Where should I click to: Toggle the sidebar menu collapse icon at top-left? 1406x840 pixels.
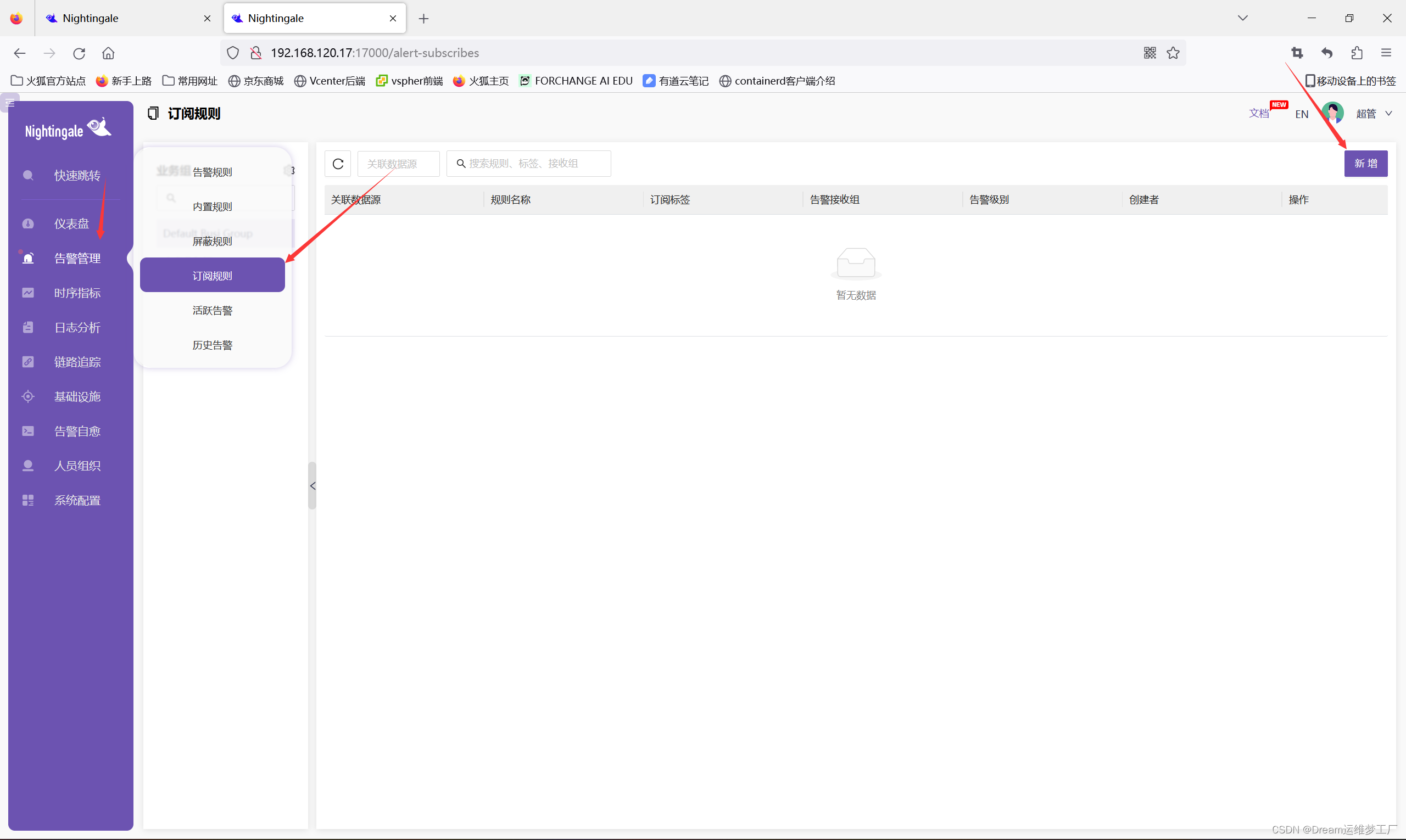click(x=10, y=103)
